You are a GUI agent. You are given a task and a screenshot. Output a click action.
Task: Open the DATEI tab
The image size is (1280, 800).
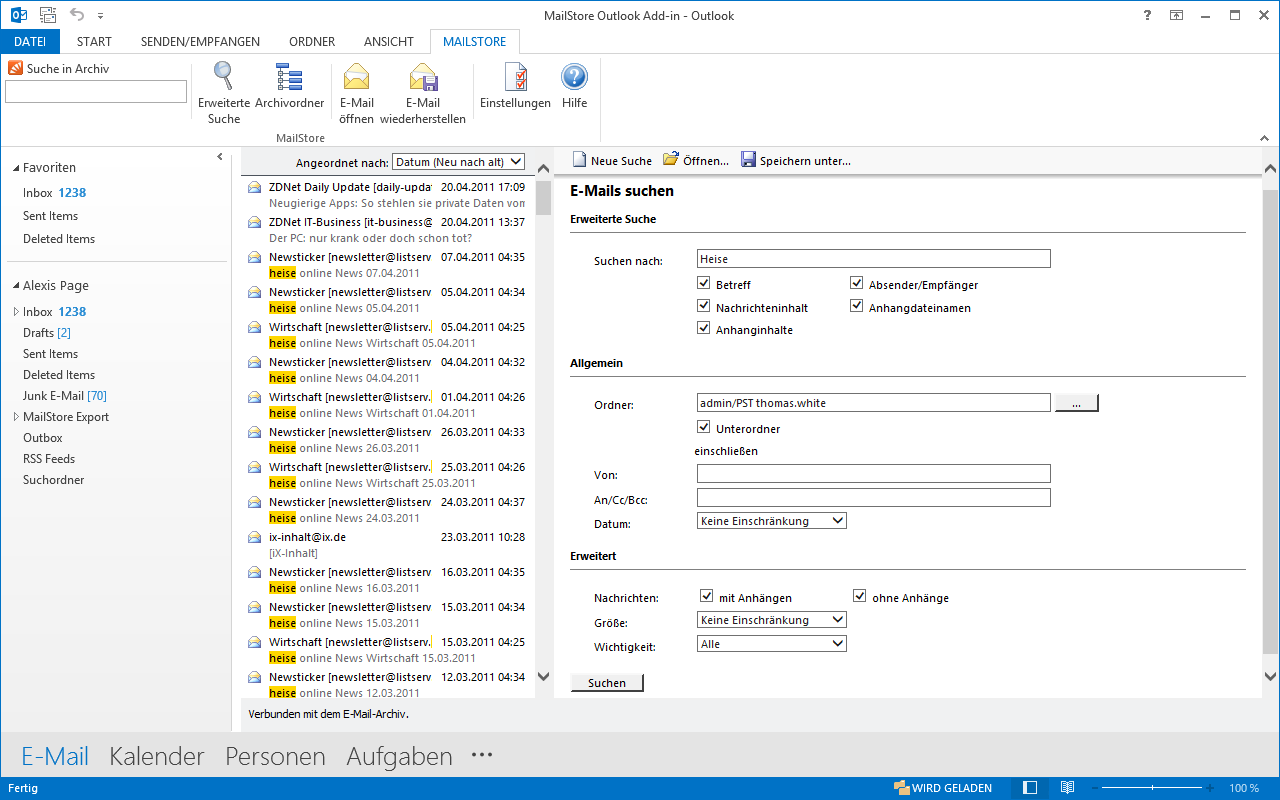pyautogui.click(x=30, y=42)
